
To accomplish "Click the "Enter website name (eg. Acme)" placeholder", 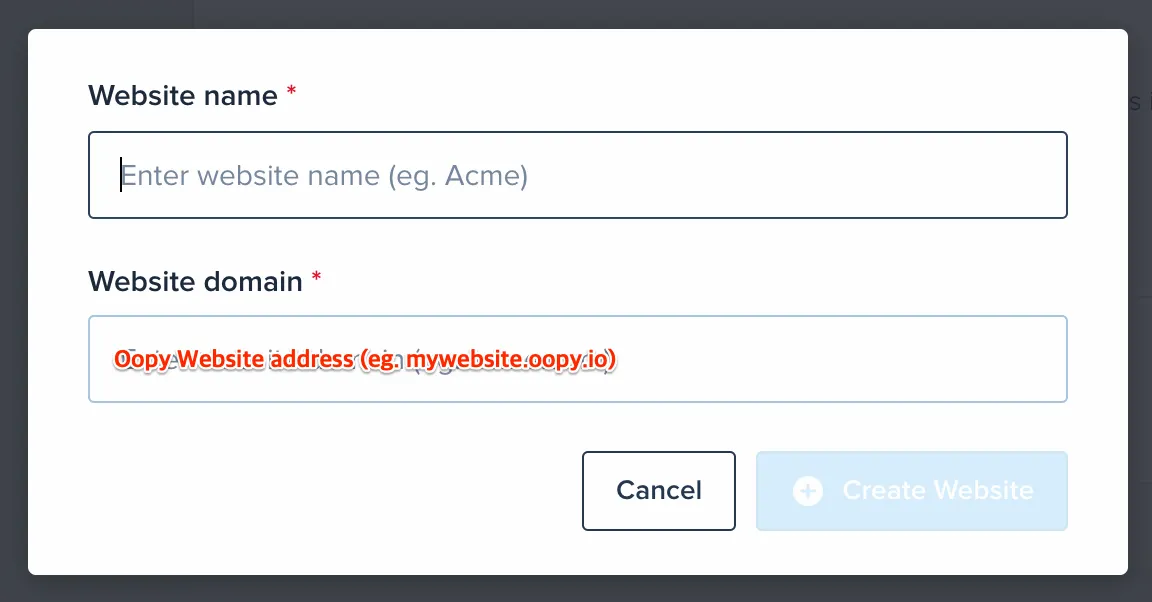I will point(325,177).
